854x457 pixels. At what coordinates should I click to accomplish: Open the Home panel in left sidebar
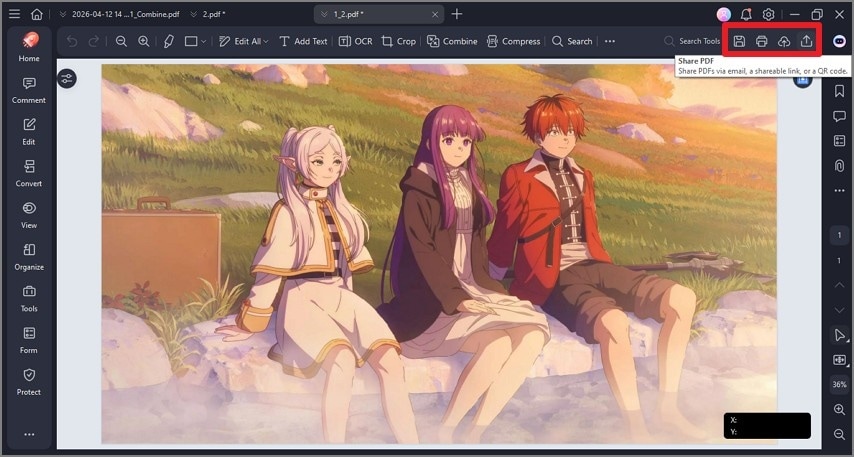point(29,47)
